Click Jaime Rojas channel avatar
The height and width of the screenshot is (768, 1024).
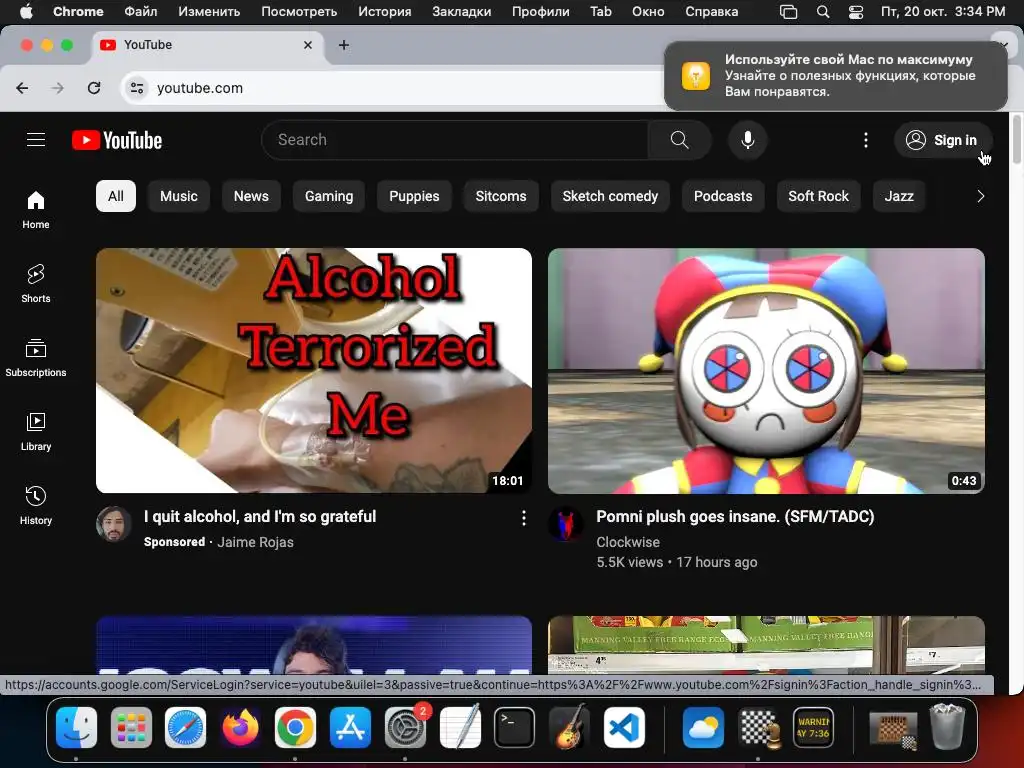click(x=114, y=524)
